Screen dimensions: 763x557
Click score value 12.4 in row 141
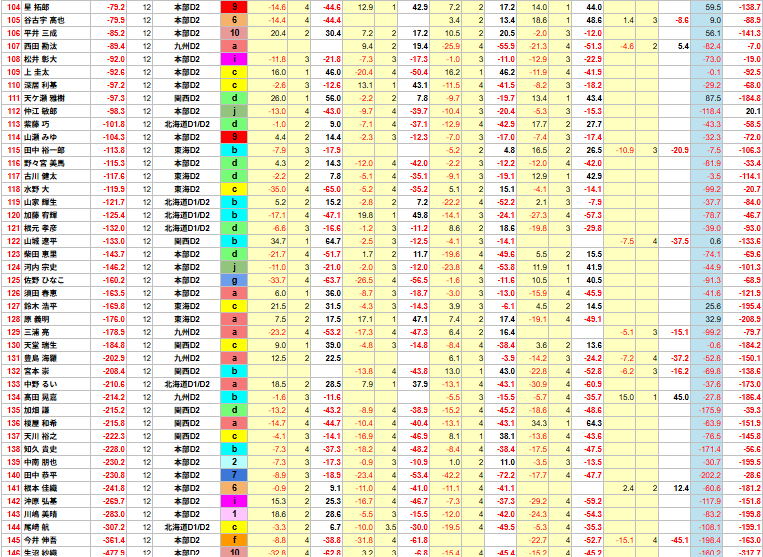[681, 487]
